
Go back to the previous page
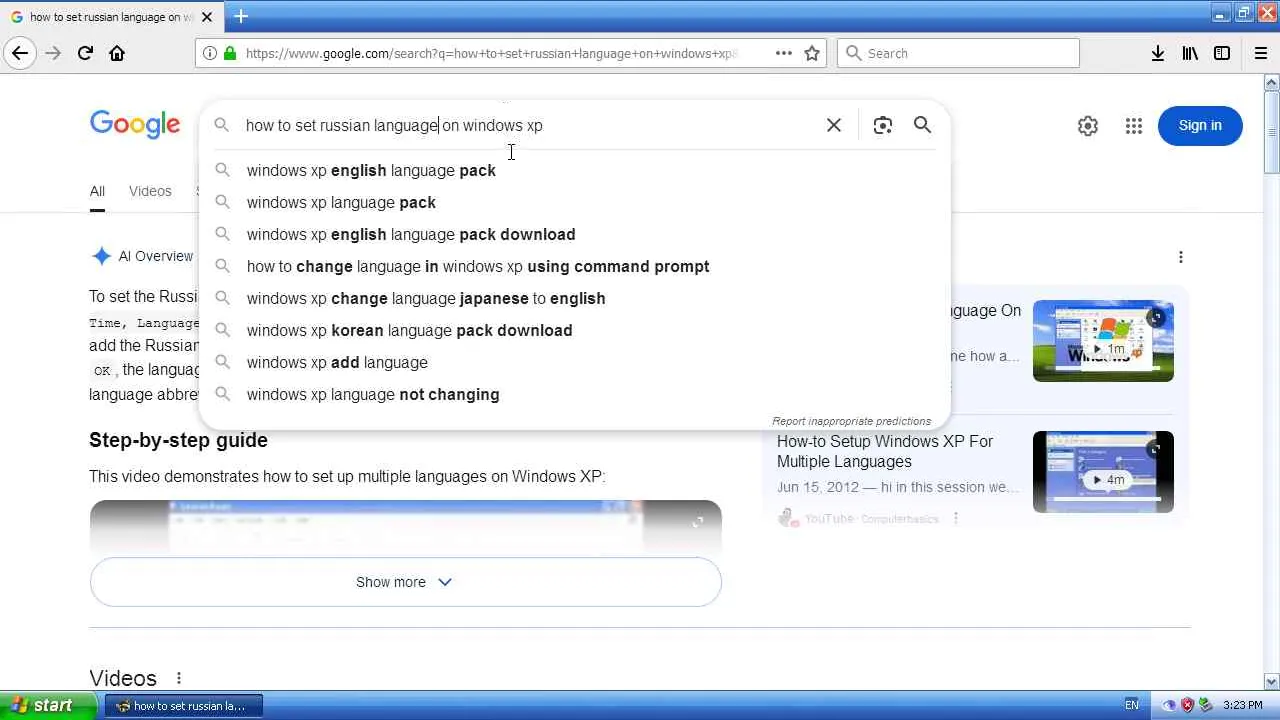(x=20, y=53)
